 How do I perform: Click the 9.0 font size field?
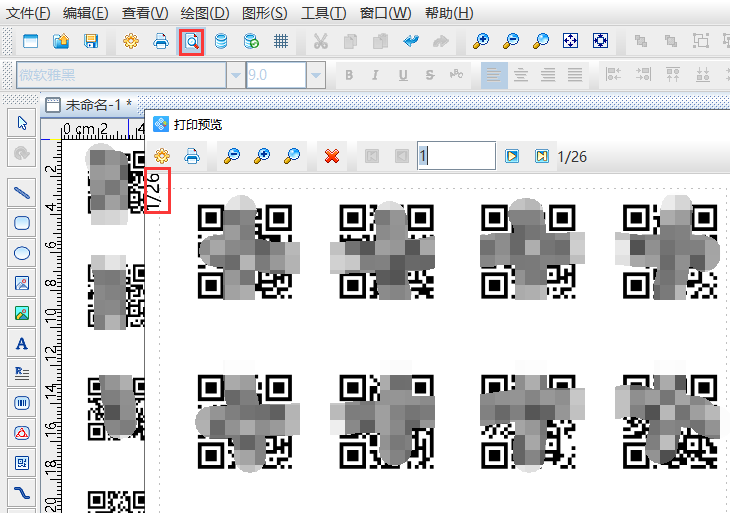tap(276, 75)
